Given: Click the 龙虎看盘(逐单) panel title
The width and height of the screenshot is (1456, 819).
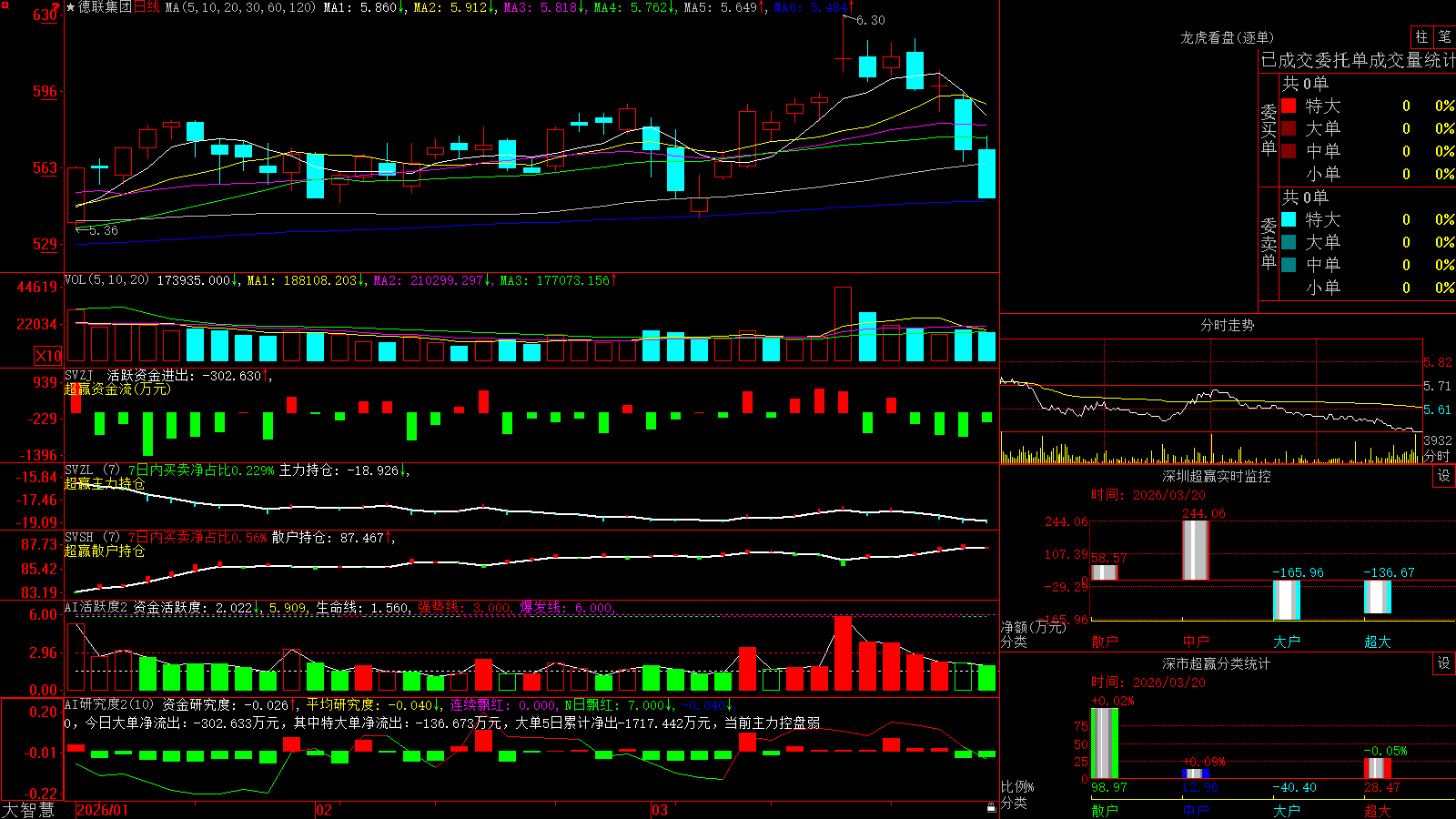Looking at the screenshot, I should coord(1227,37).
